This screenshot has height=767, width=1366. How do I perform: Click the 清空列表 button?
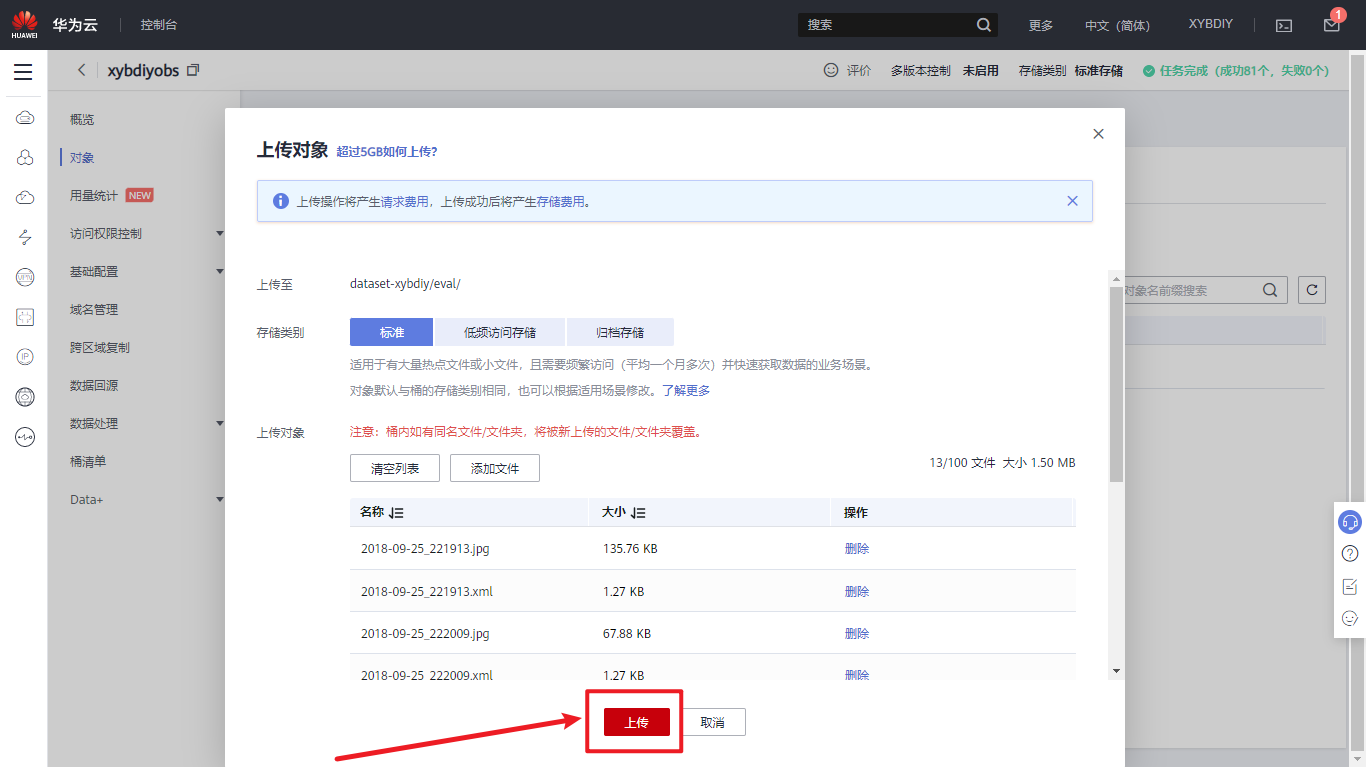tap(395, 468)
